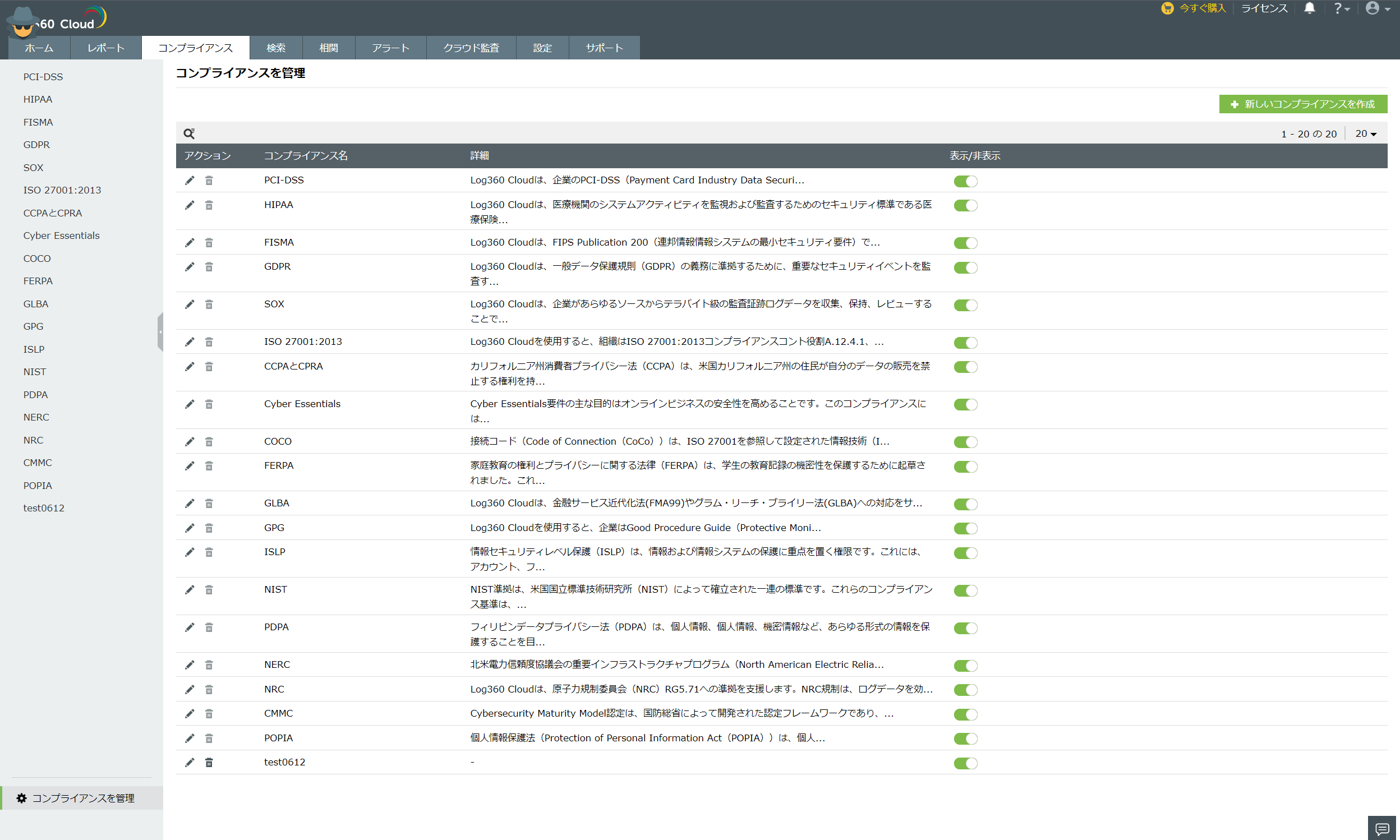1400x840 pixels.
Task: Select ISO 27001:2013 in the left sidebar
Action: [62, 190]
